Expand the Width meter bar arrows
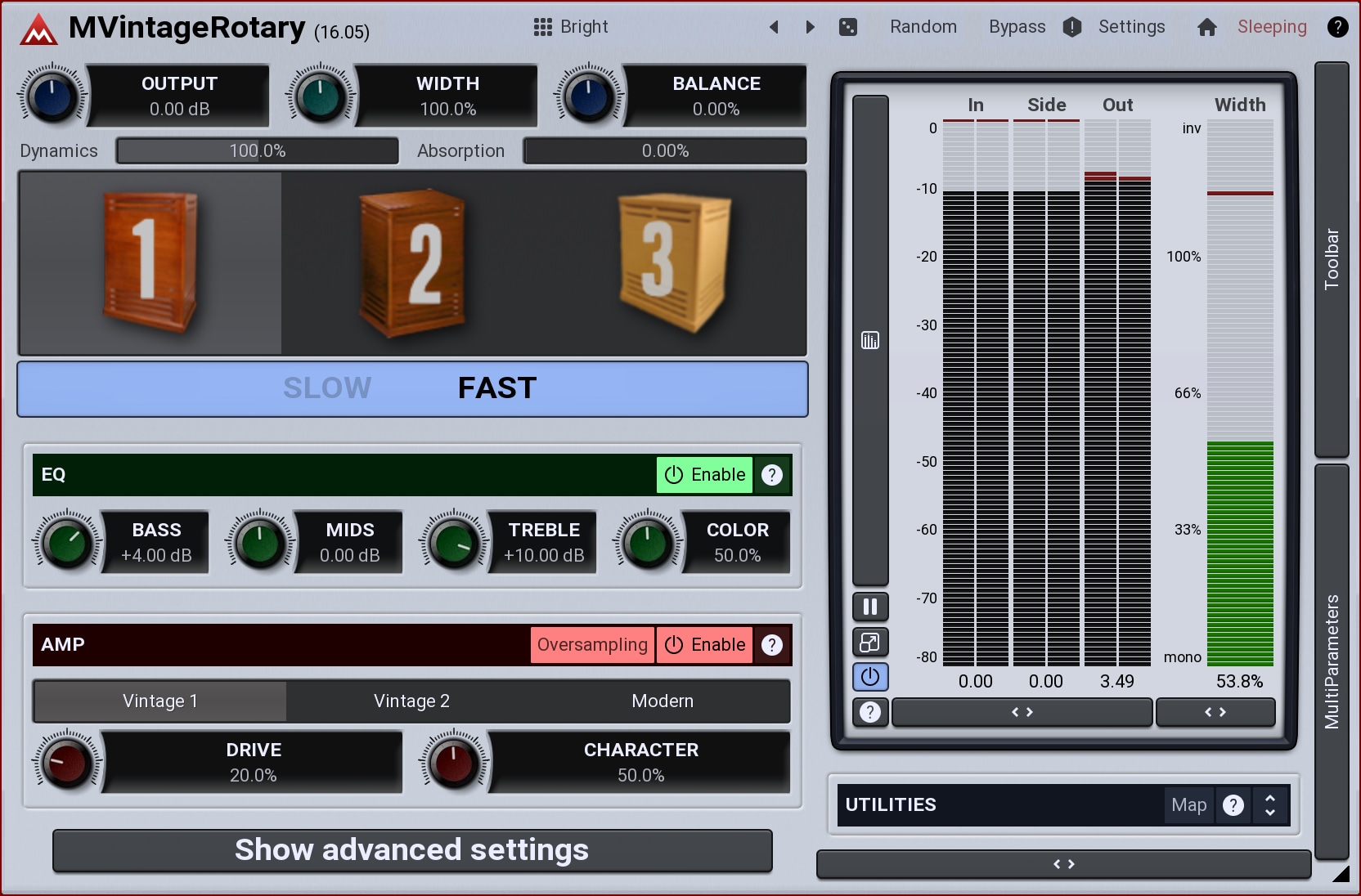Image resolution: width=1361 pixels, height=896 pixels. click(1215, 712)
